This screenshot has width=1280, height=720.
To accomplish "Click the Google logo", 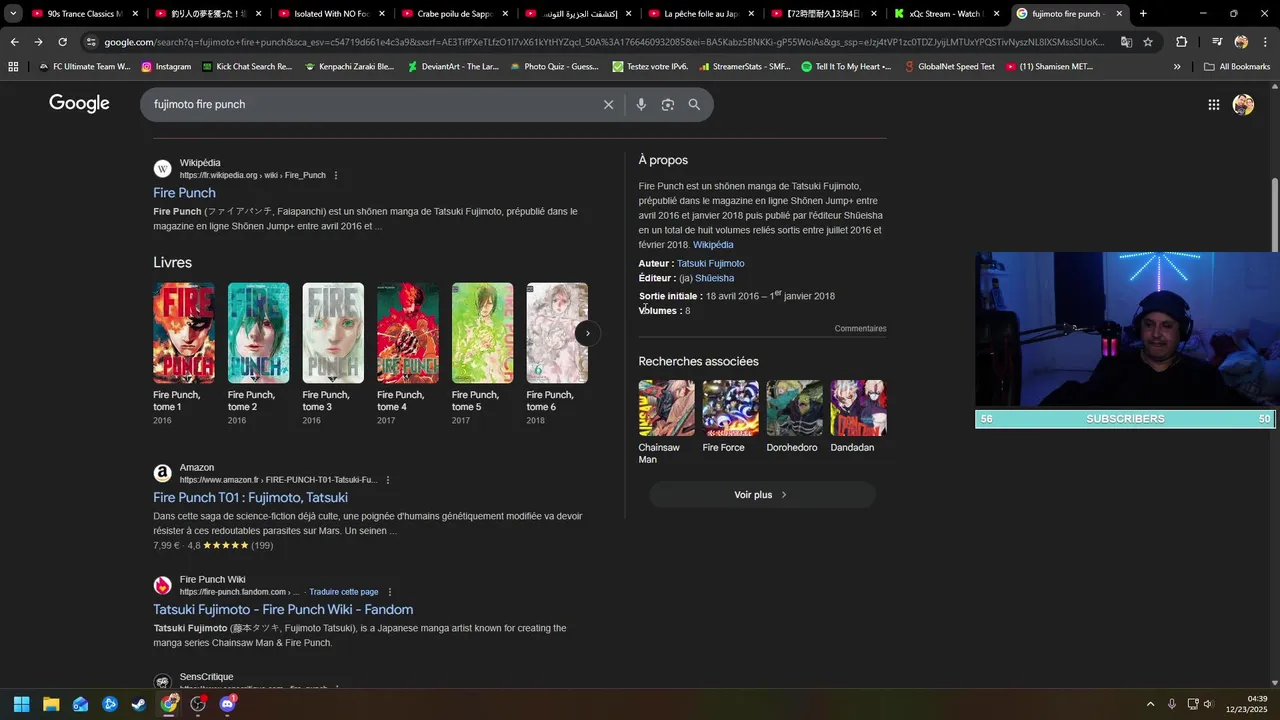I will click(x=79, y=104).
